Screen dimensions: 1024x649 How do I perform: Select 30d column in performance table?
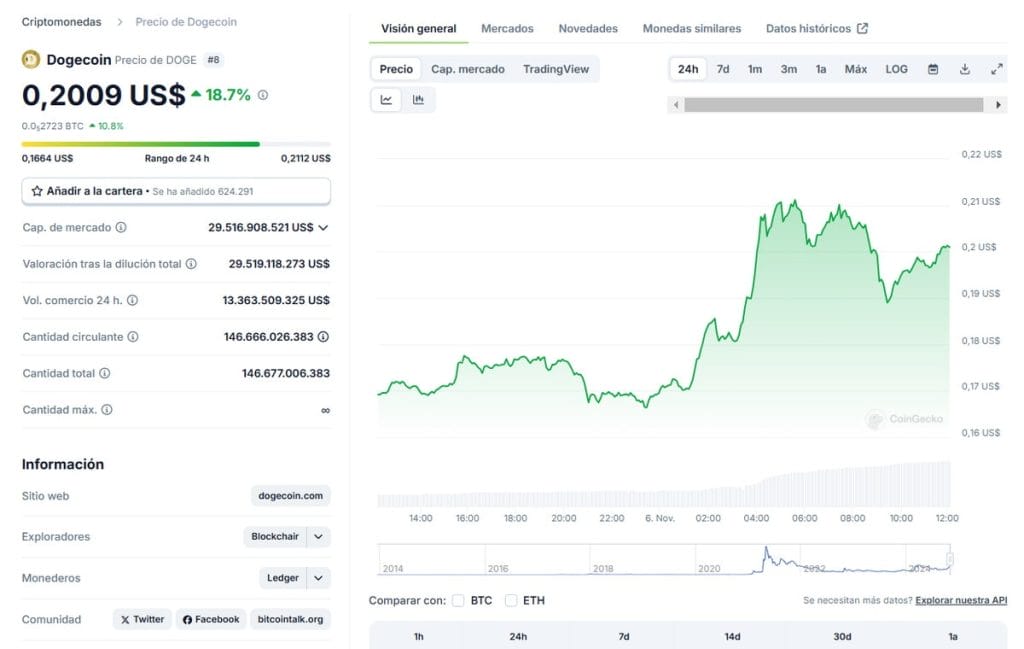(842, 636)
